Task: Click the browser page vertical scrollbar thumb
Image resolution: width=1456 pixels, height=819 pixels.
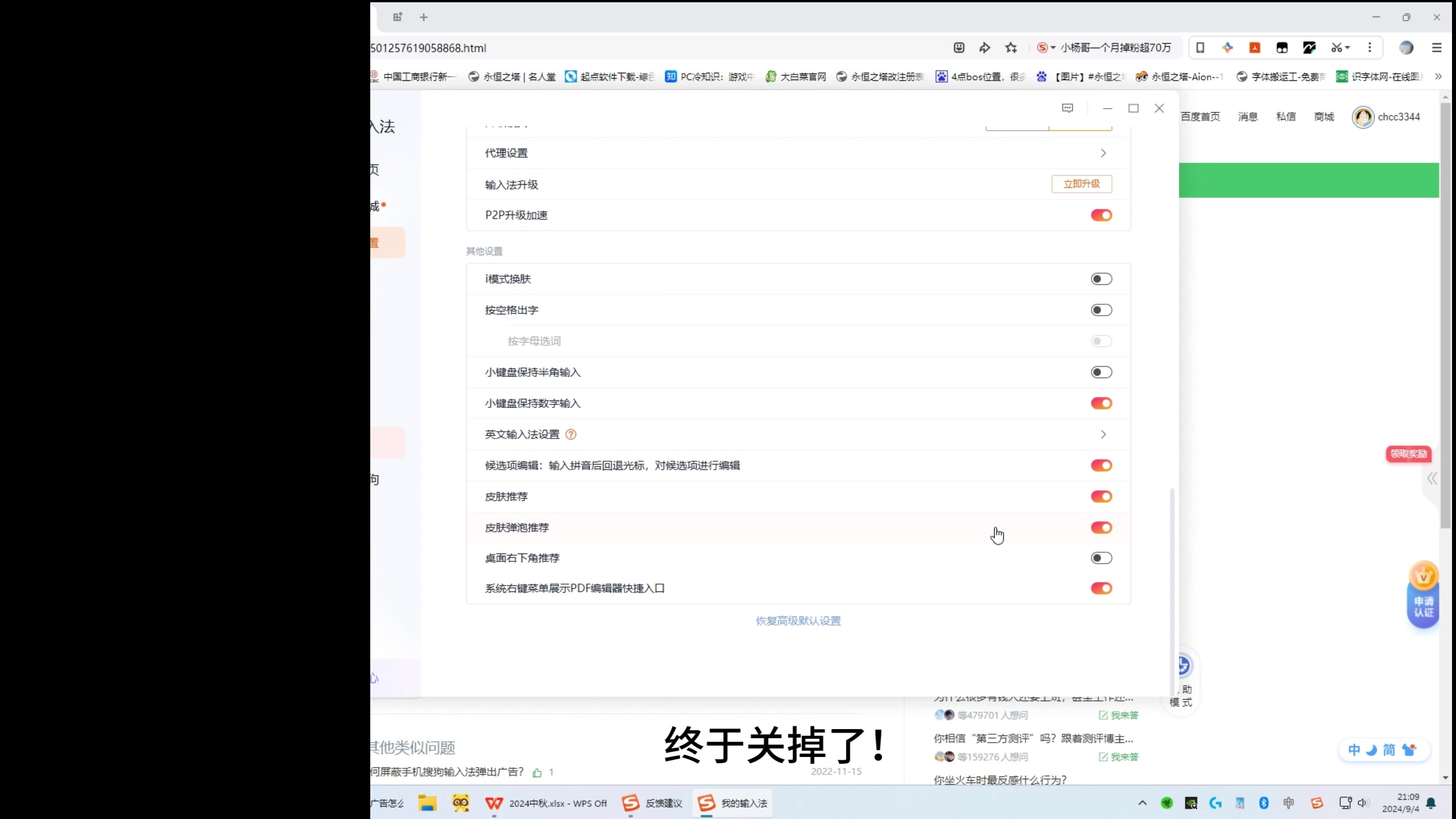Action: (1445, 316)
